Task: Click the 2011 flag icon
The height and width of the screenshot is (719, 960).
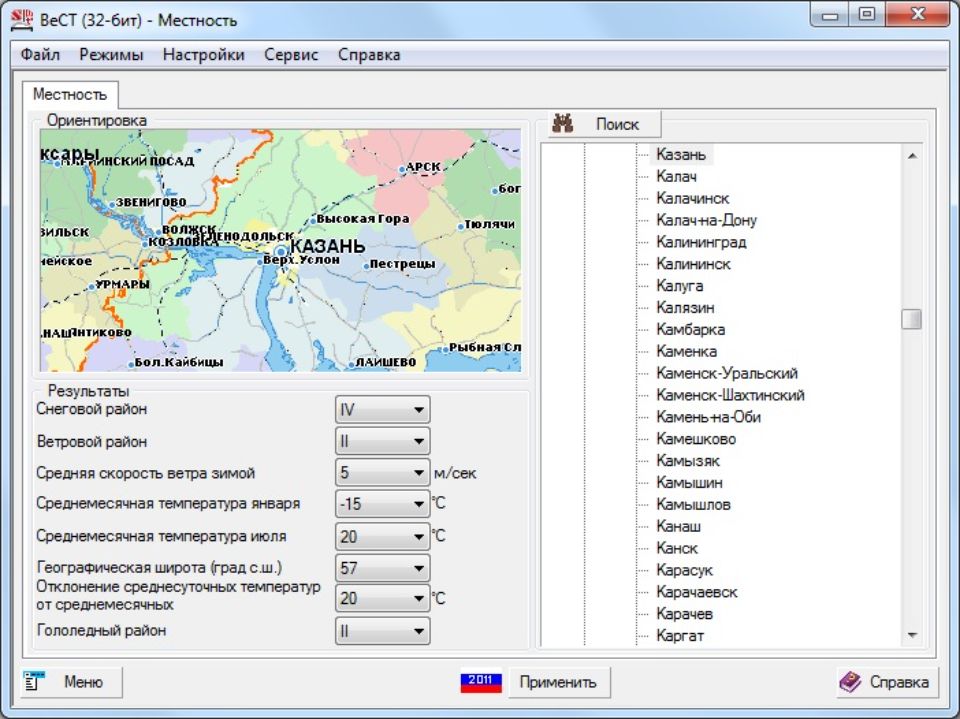Action: pyautogui.click(x=480, y=682)
